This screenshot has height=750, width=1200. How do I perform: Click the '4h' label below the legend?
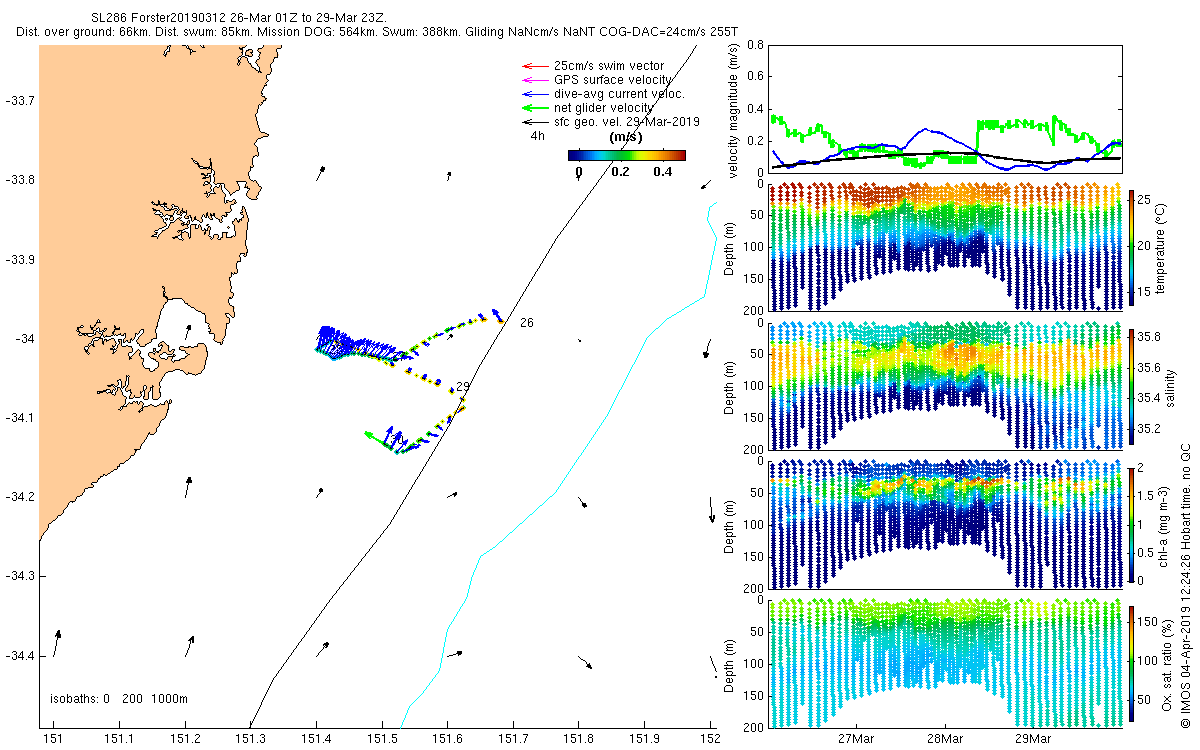tap(538, 135)
